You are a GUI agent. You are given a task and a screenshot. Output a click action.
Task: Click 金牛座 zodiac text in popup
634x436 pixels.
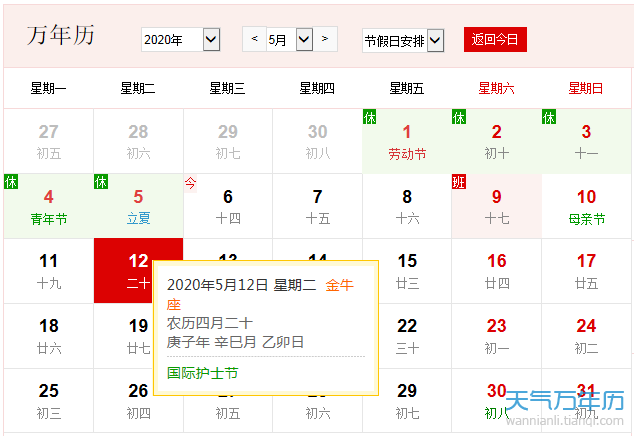click(x=340, y=285)
